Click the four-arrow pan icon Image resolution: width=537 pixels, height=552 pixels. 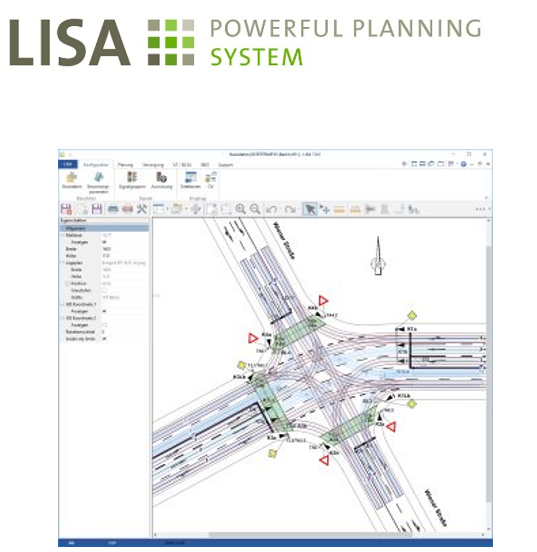pyautogui.click(x=196, y=209)
